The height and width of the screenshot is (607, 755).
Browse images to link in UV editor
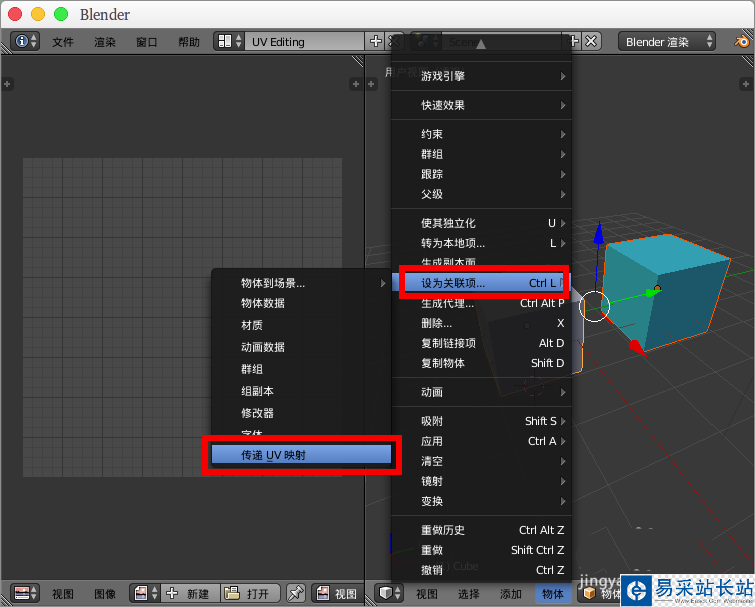[146, 593]
